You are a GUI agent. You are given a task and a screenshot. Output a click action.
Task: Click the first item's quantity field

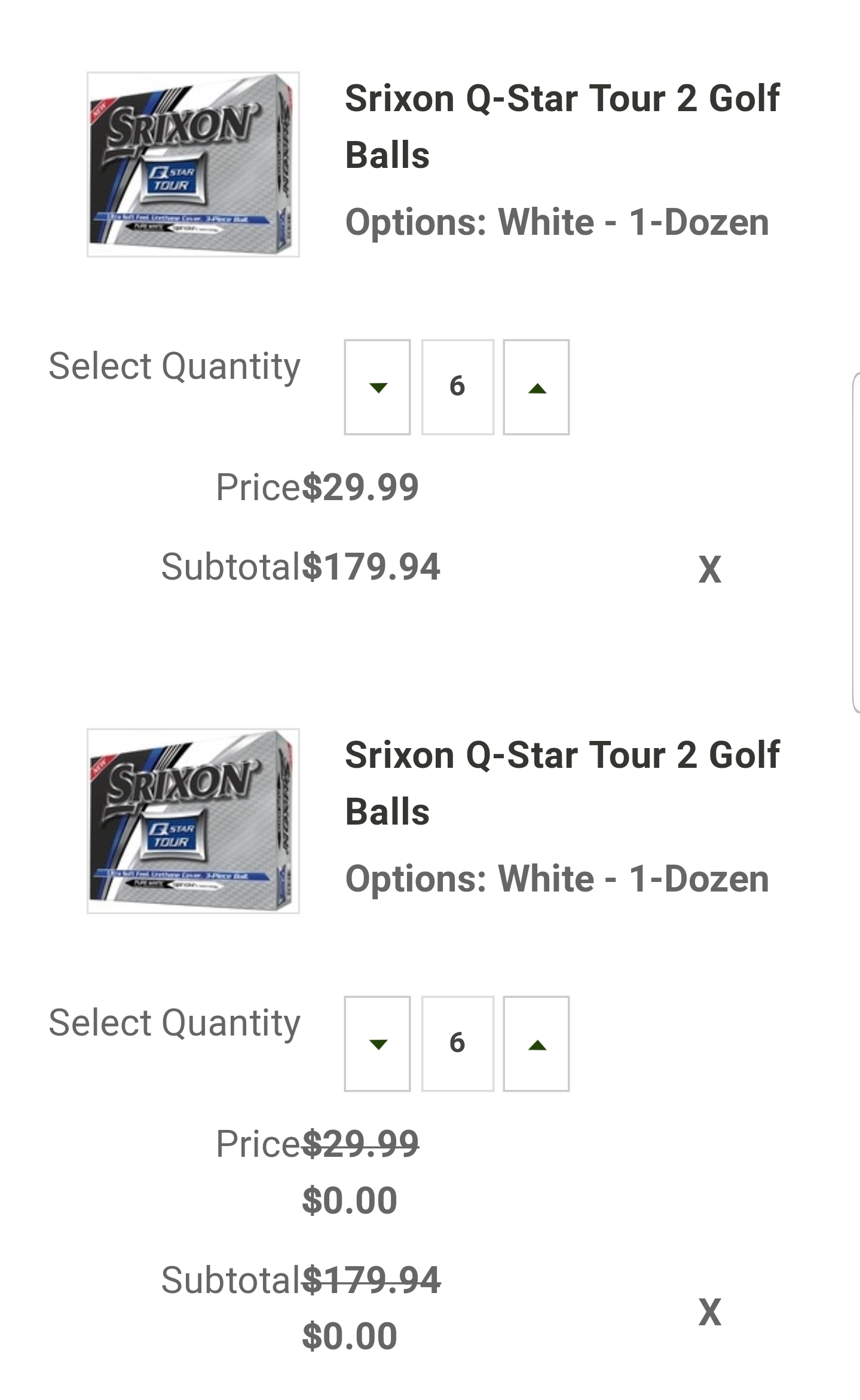tap(457, 387)
